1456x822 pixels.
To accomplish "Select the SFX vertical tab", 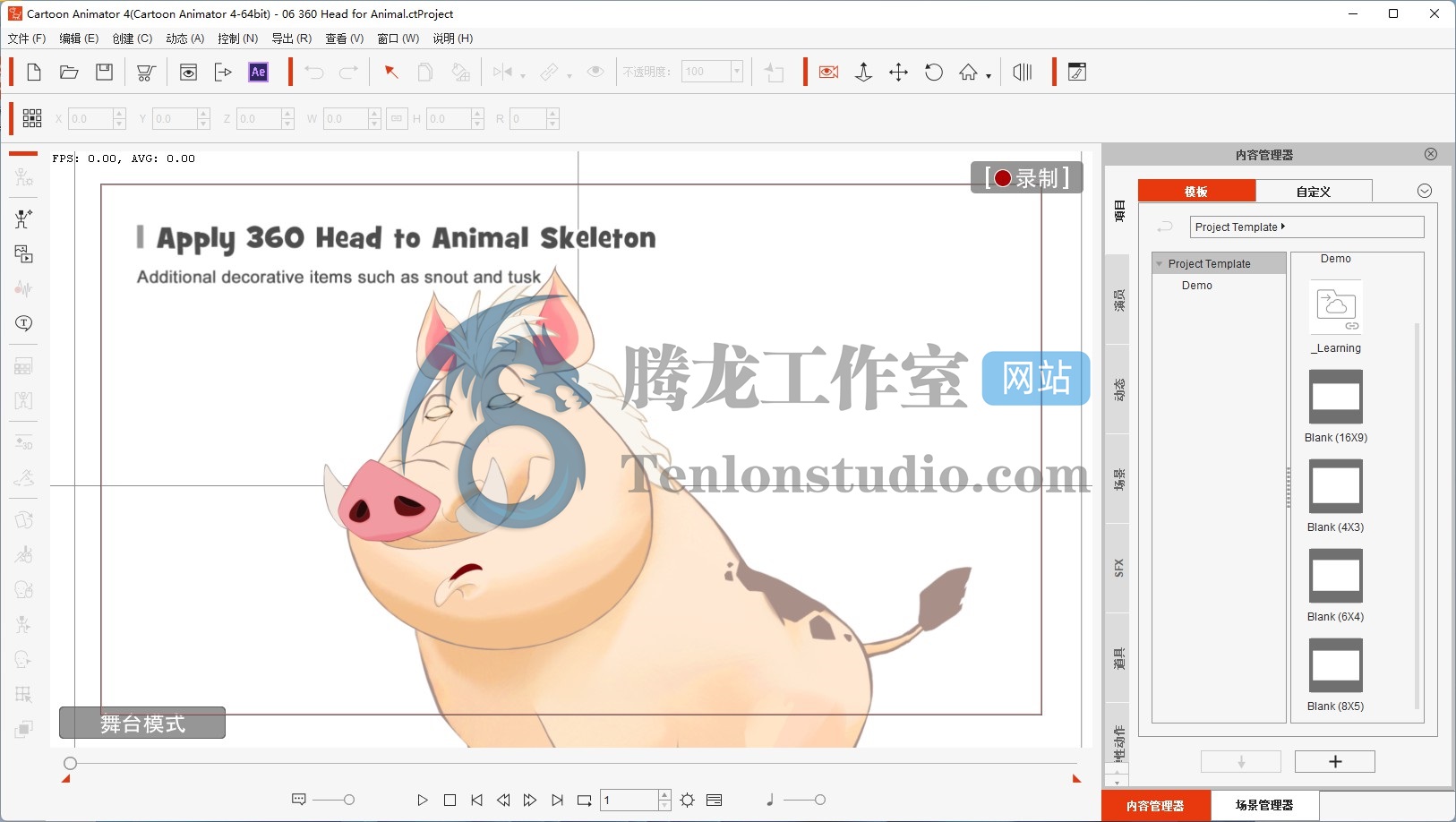I will 1118,568.
